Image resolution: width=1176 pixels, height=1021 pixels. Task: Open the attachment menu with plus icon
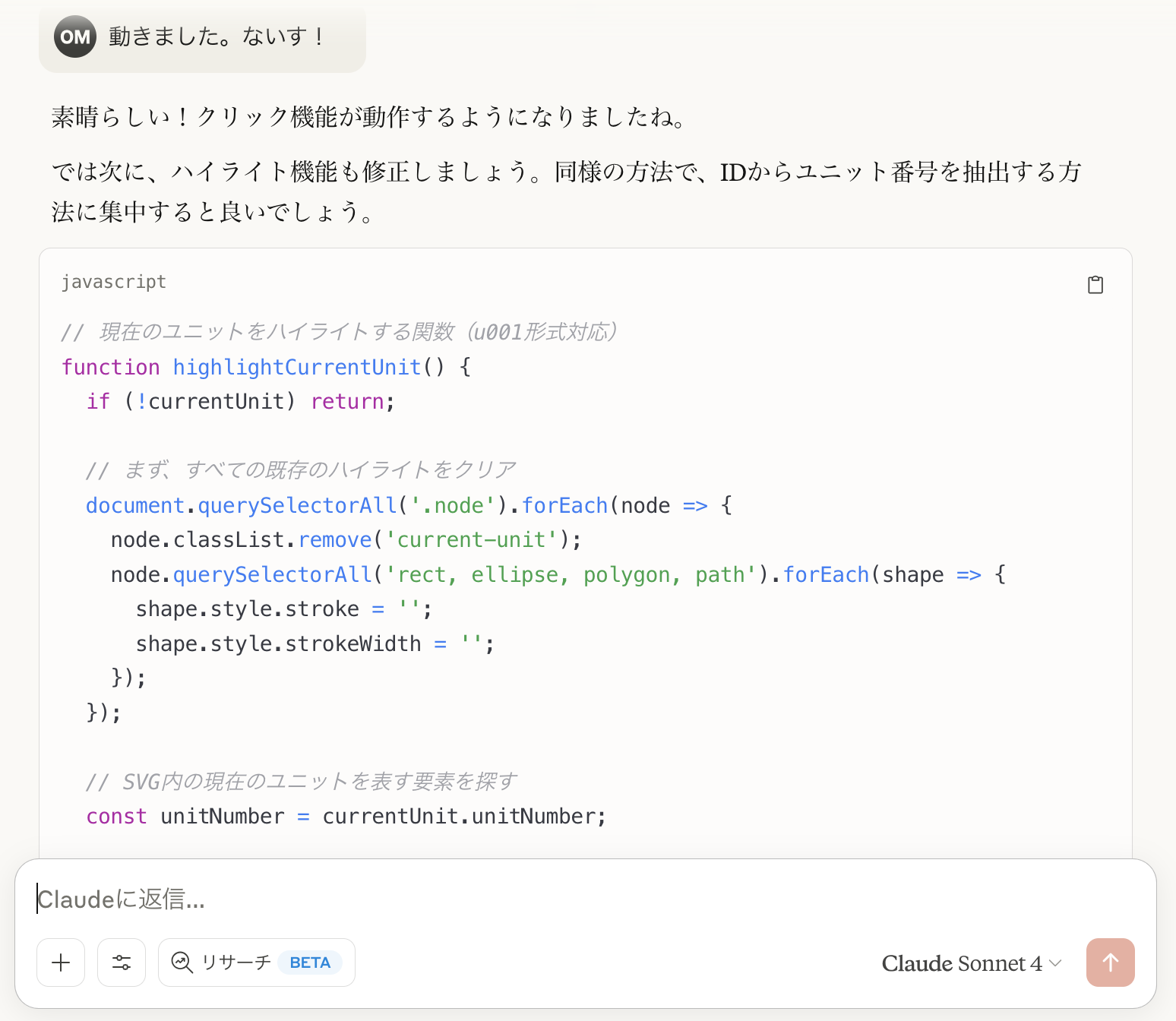(x=61, y=963)
